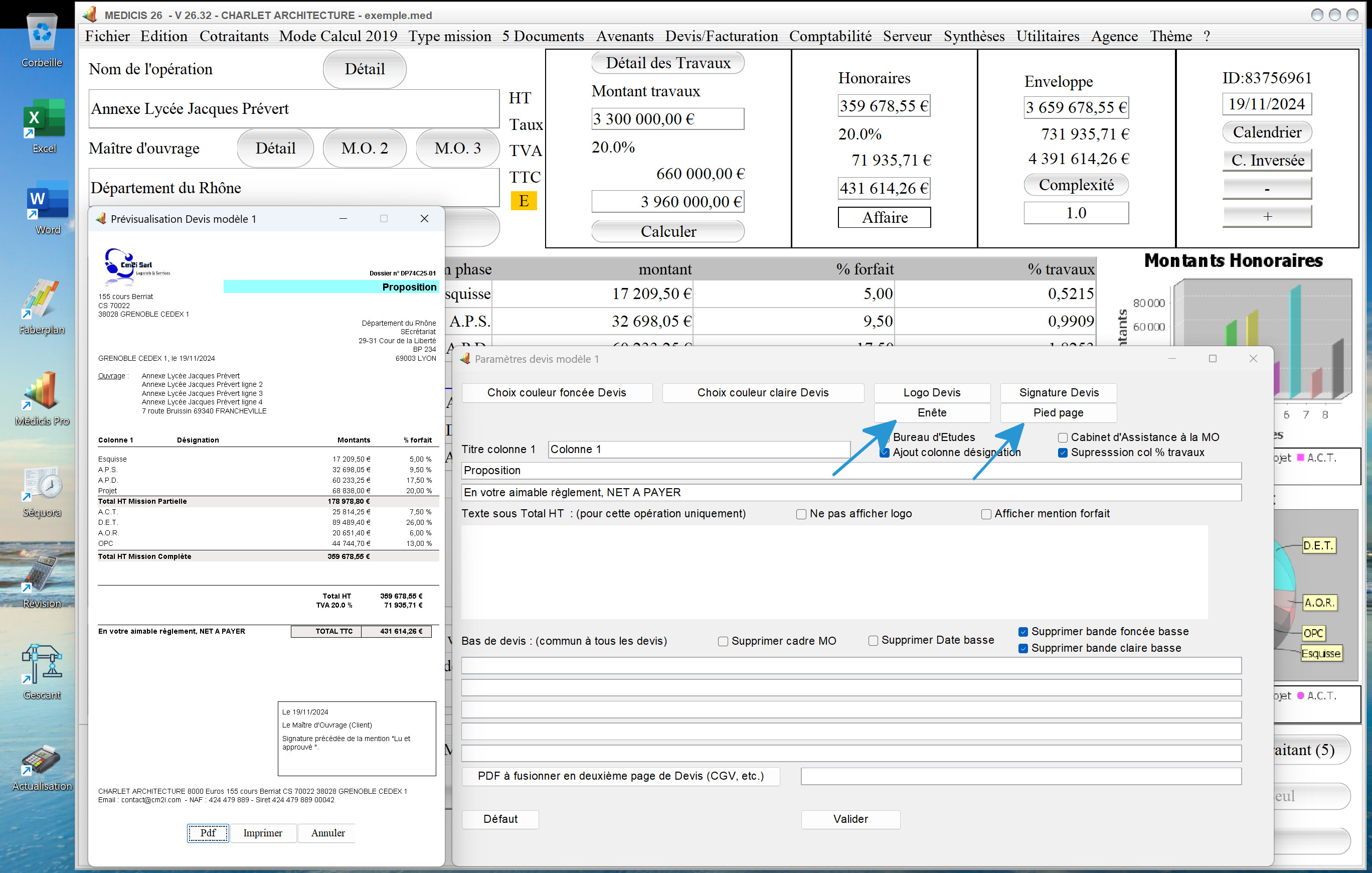1372x873 pixels.
Task: Click the Pied page button
Action: pos(1059,413)
